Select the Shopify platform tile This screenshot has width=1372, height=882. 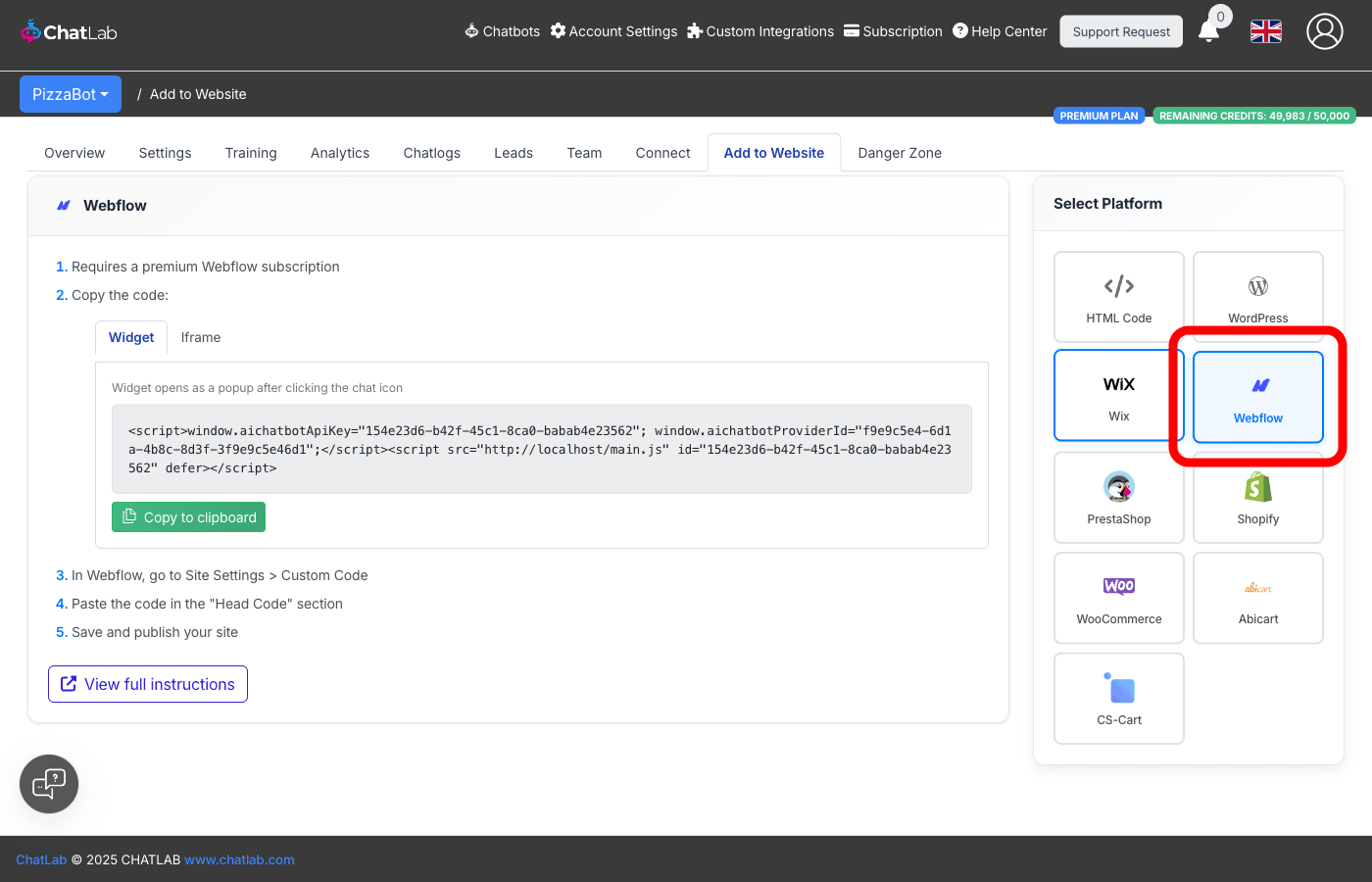[1257, 497]
